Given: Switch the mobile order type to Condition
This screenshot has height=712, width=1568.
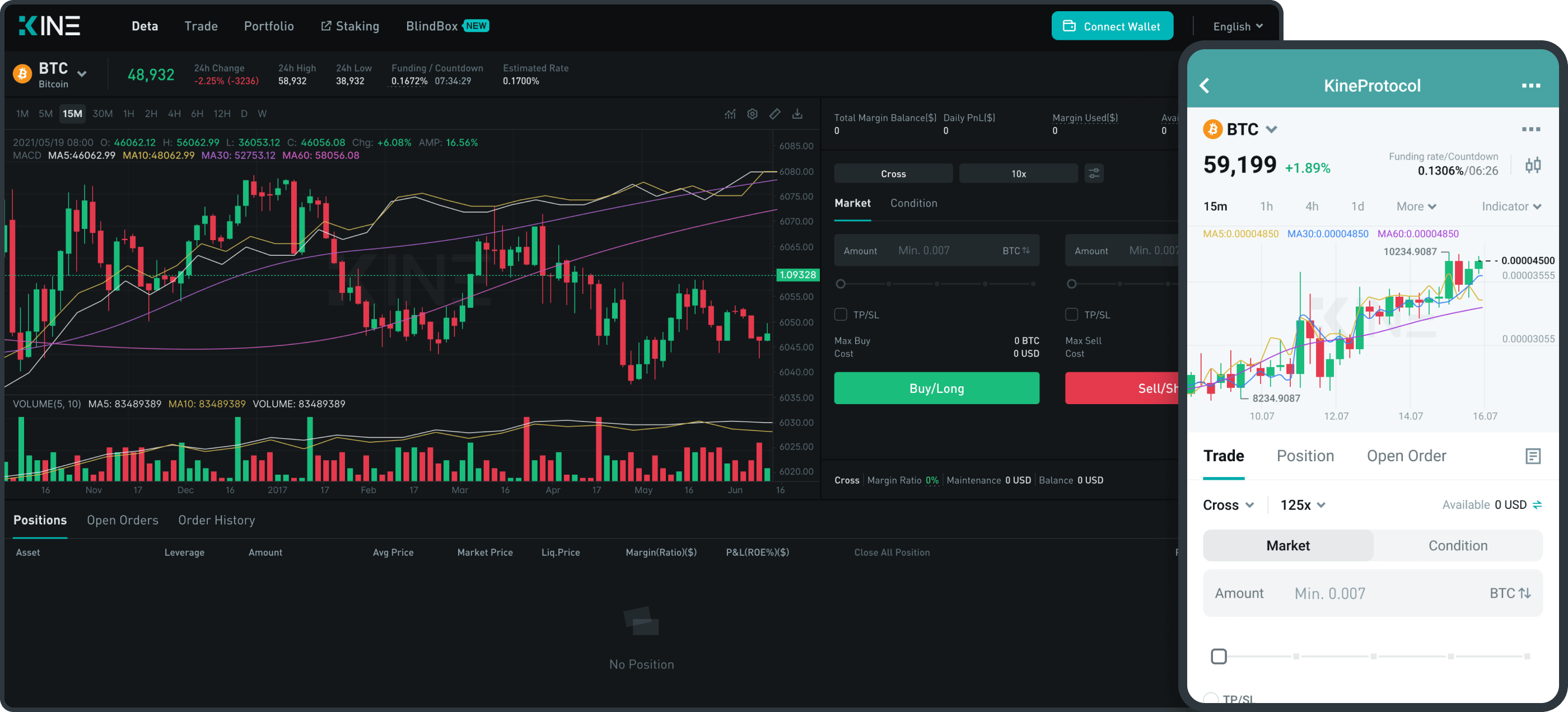Looking at the screenshot, I should tap(1458, 546).
